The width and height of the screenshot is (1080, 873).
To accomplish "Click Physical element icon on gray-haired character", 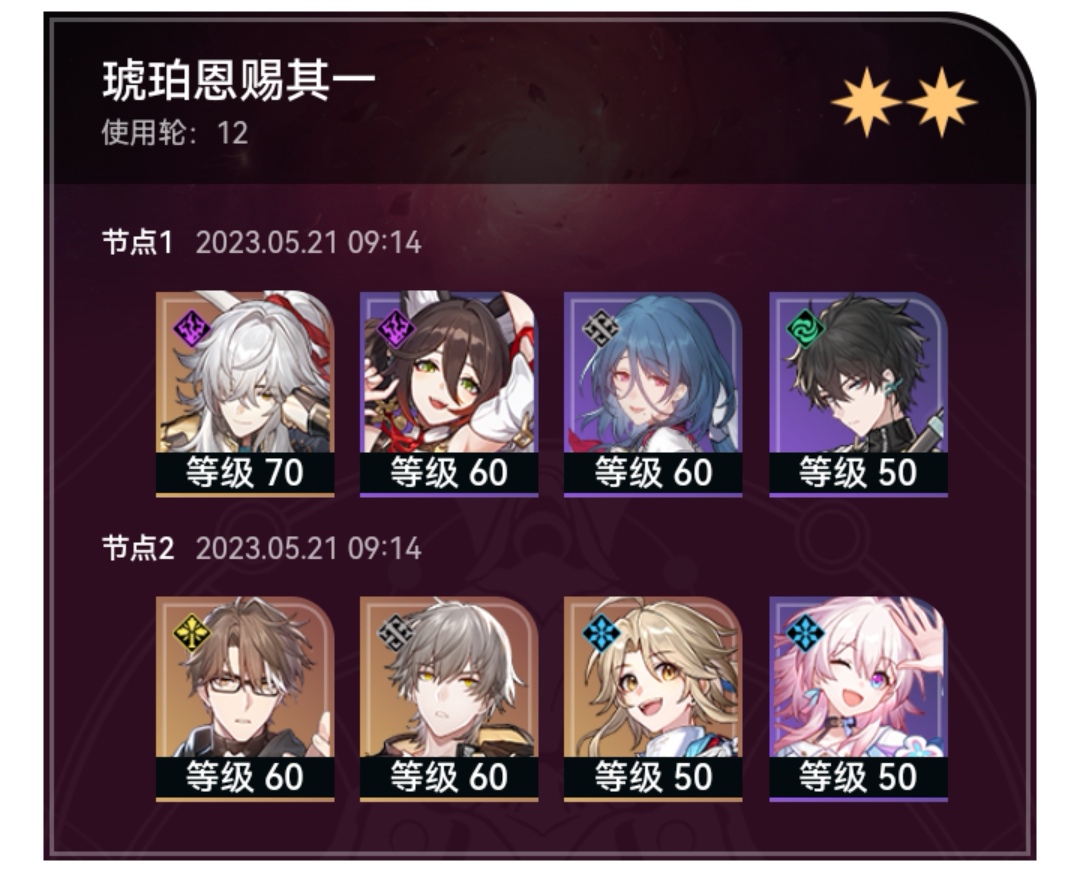I will [x=396, y=633].
